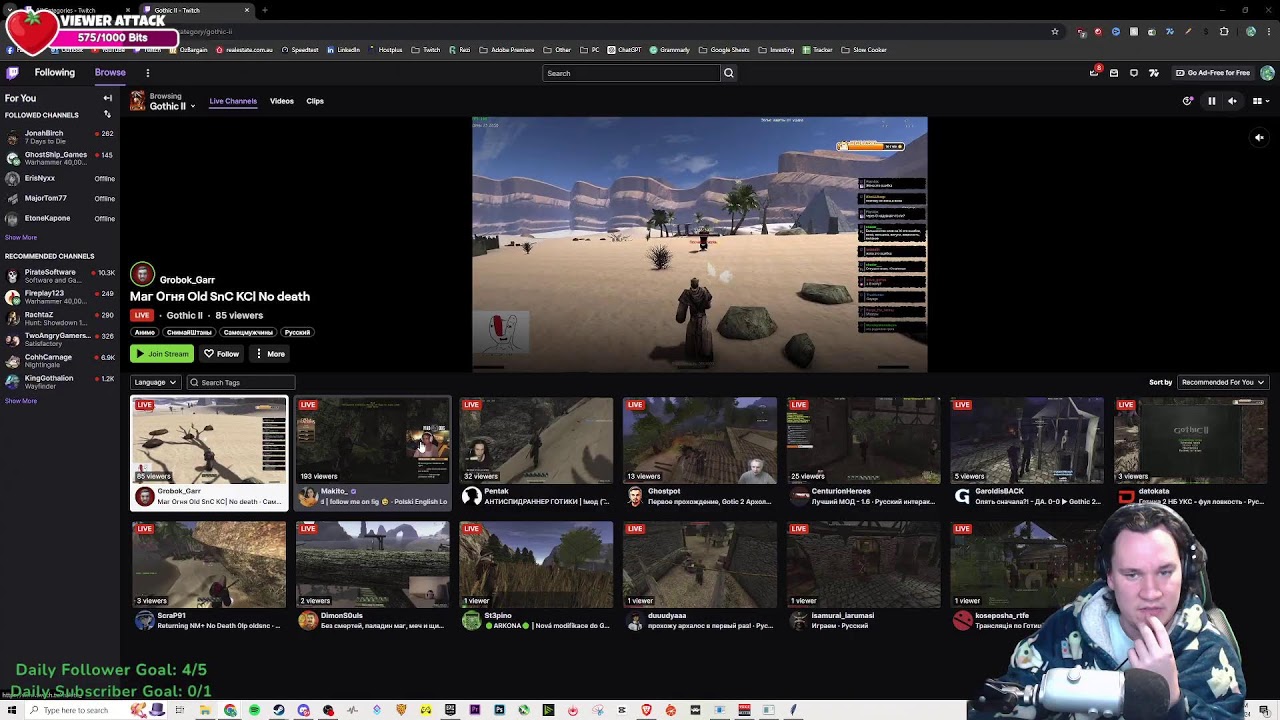The height and width of the screenshot is (720, 1280).
Task: Click the magnifier search button
Action: point(729,73)
